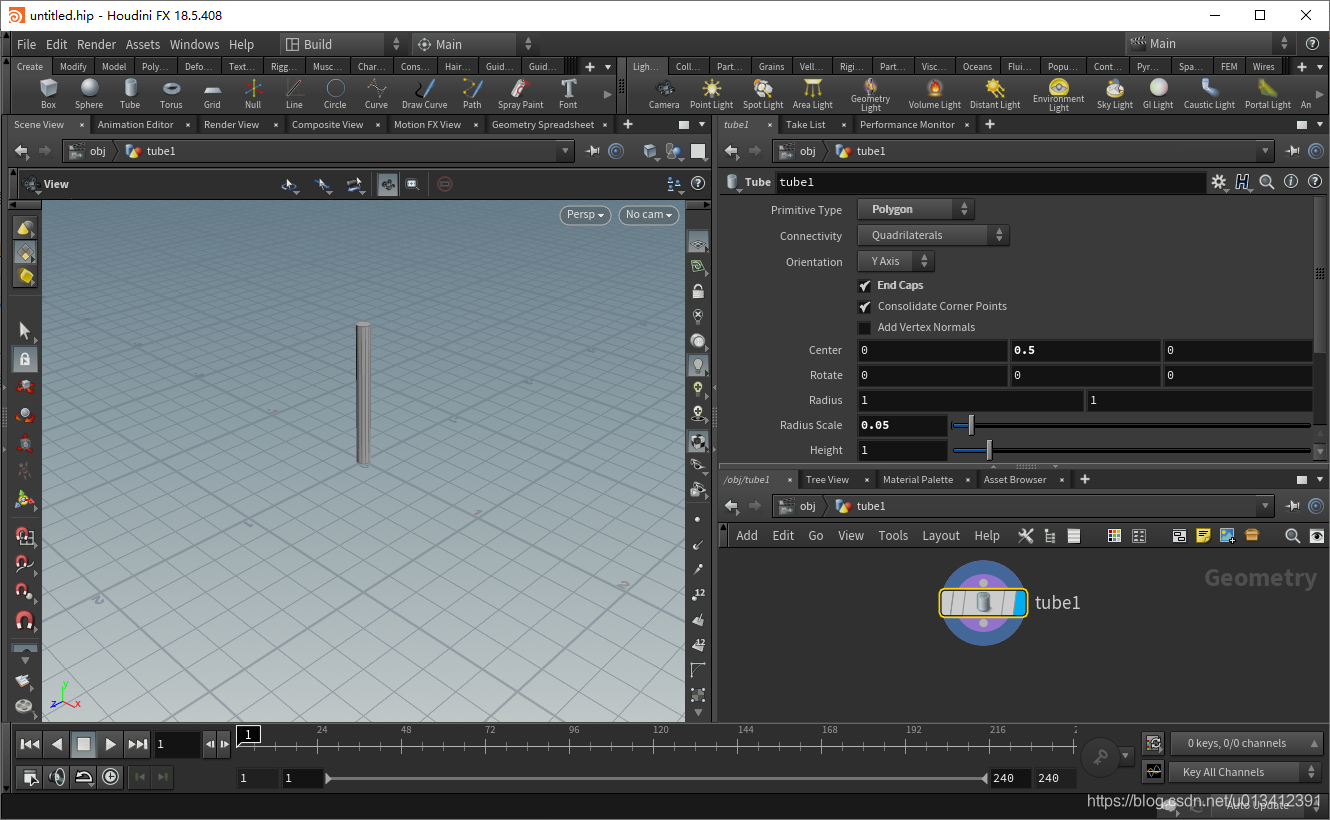Open the Windows menu
The width and height of the screenshot is (1330, 820).
pyautogui.click(x=194, y=44)
